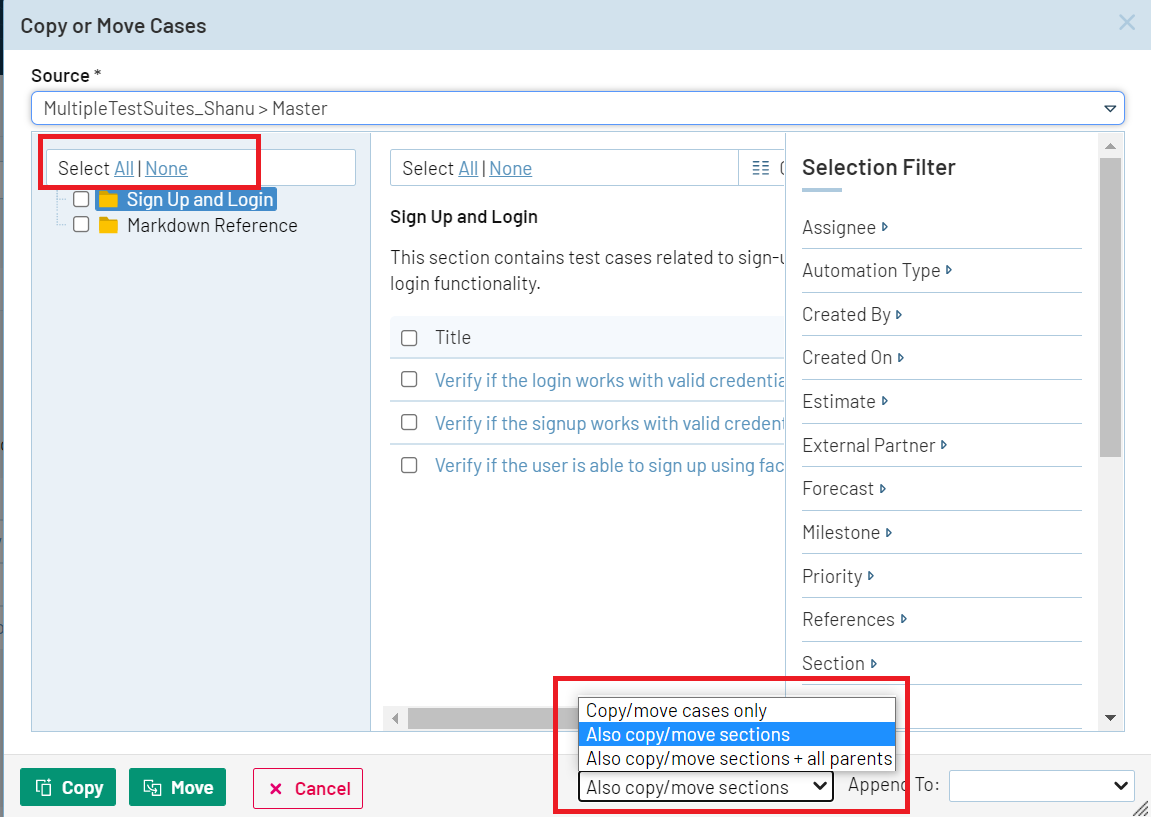Toggle the Title header checkbox
Viewport: 1151px width, 817px height.
409,338
